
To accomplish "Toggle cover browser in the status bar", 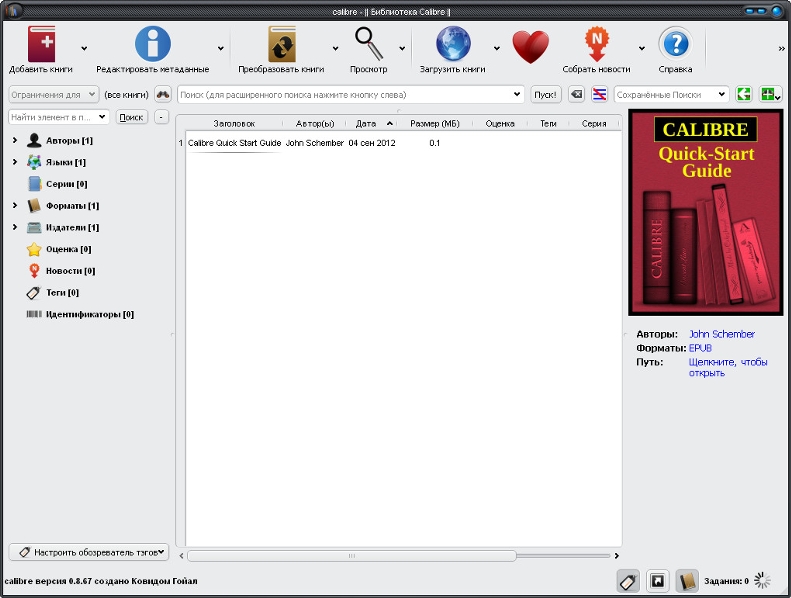I will pos(657,581).
